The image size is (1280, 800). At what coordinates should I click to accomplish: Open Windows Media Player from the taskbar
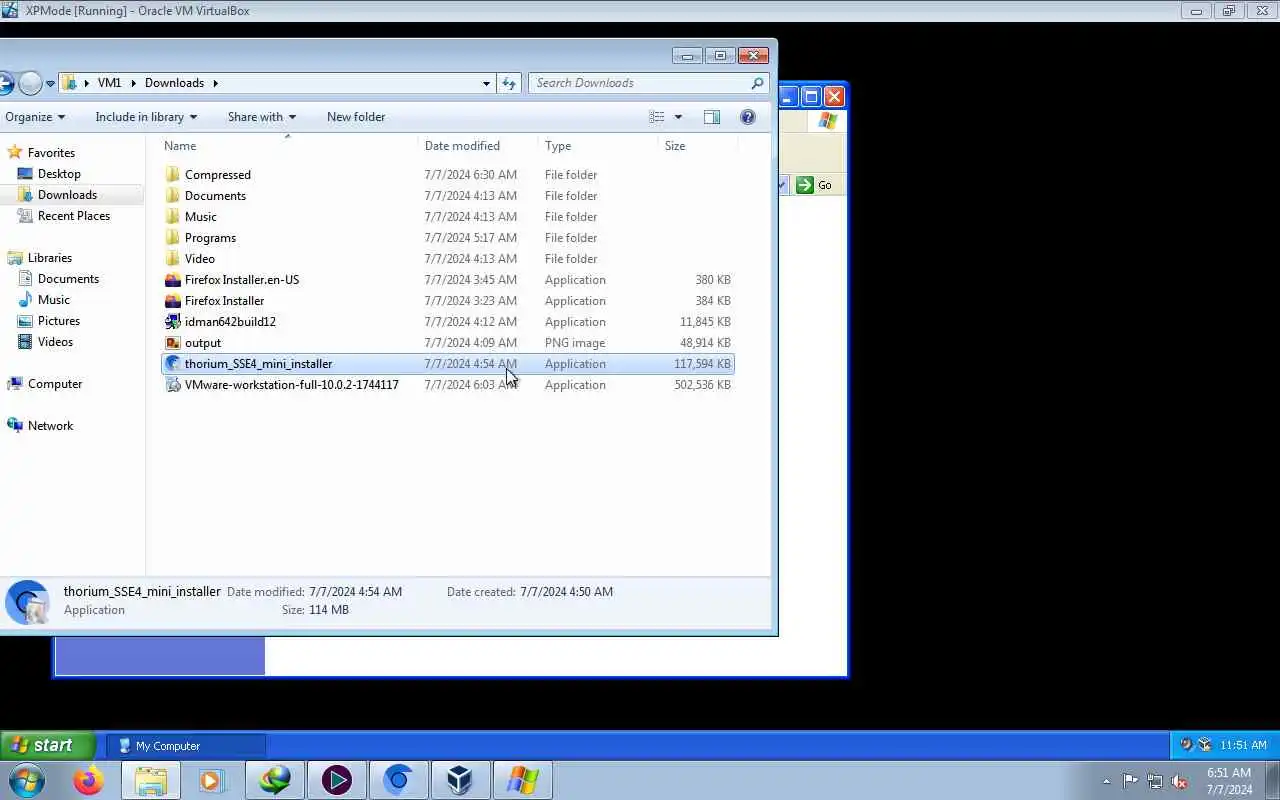pyautogui.click(x=211, y=780)
